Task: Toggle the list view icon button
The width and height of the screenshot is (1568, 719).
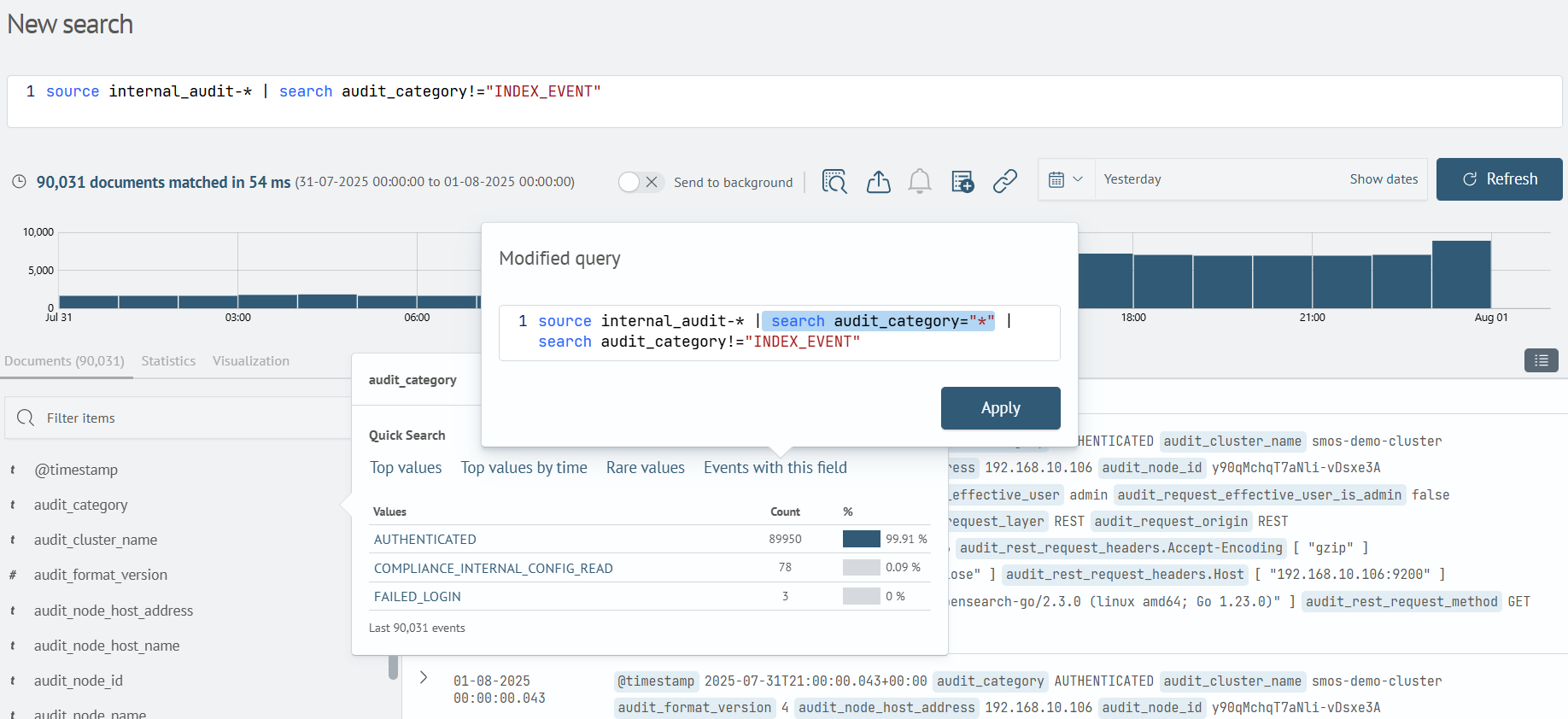Action: 1541,360
